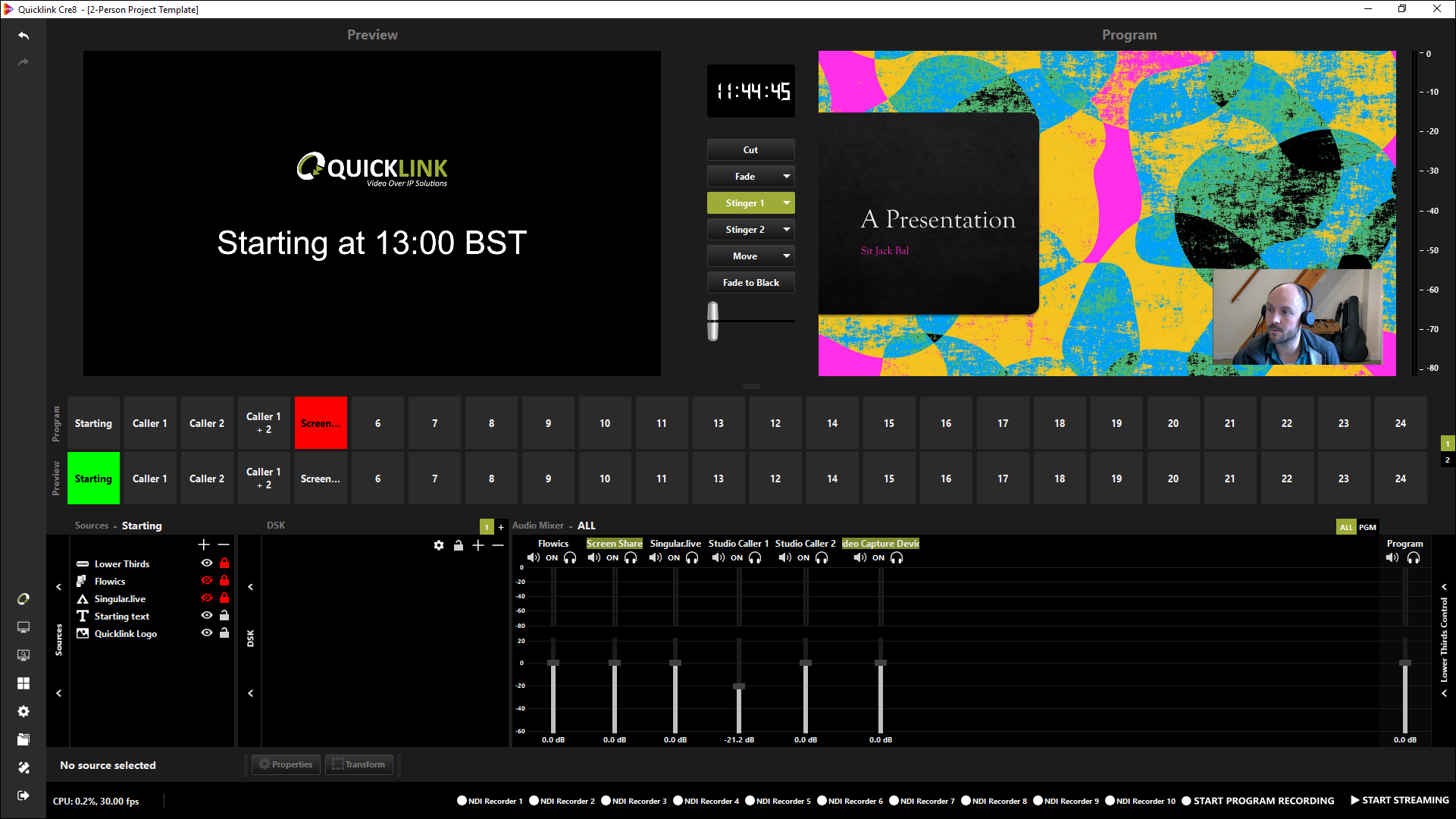Open settings gear in left sidebar
The height and width of the screenshot is (819, 1456).
(x=23, y=711)
